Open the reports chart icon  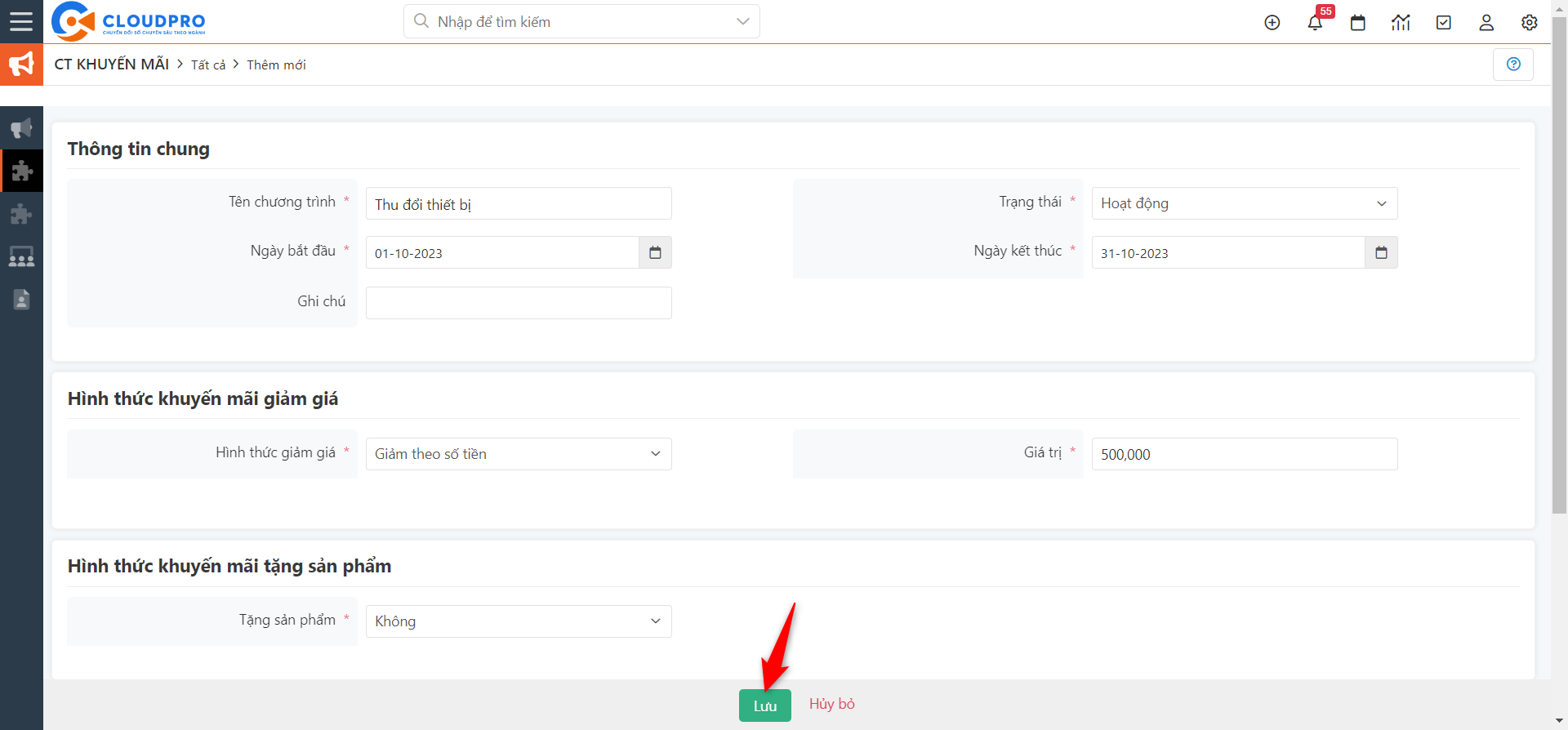1401,23
